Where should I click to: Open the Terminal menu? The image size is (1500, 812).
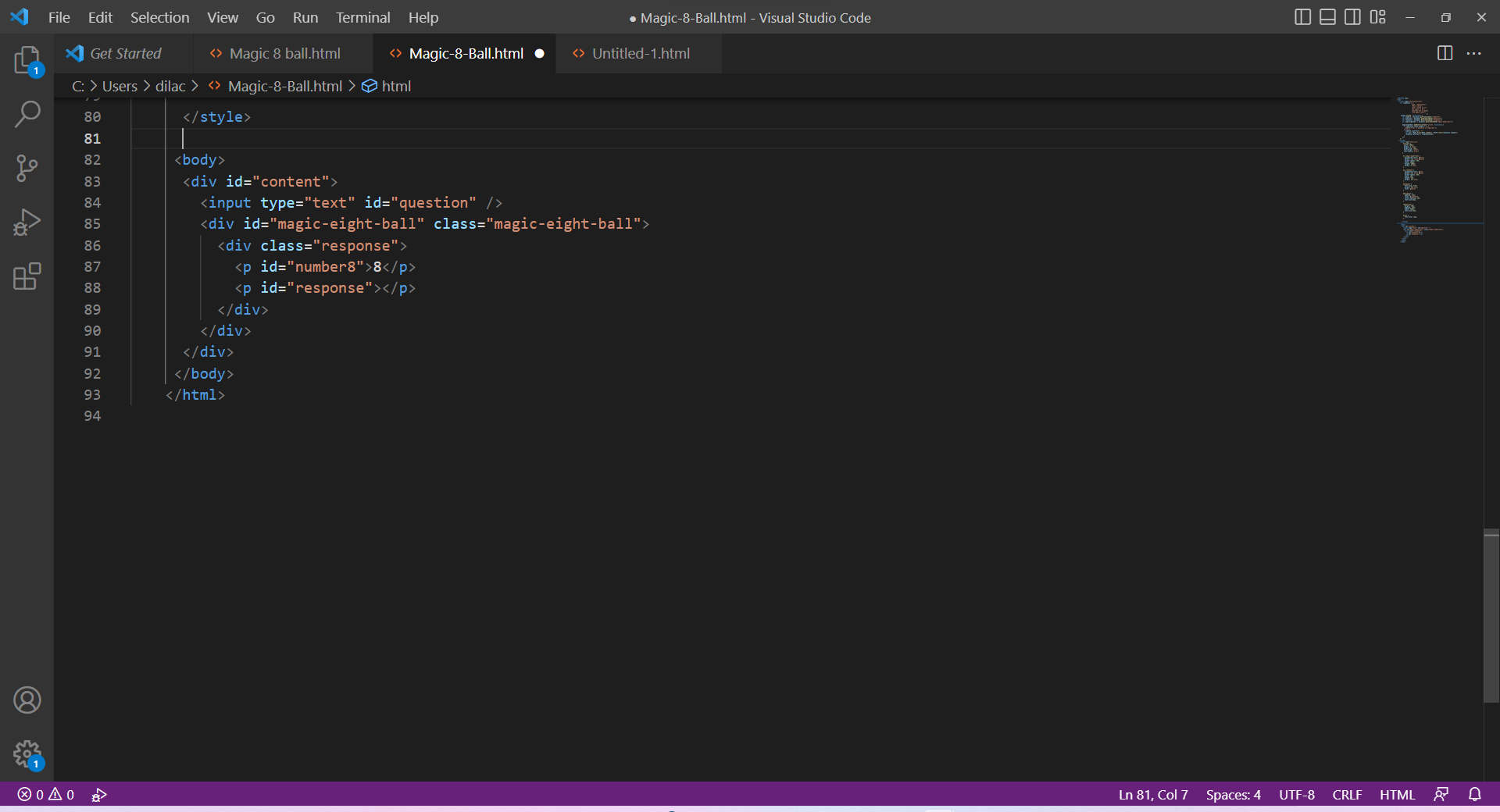point(362,17)
